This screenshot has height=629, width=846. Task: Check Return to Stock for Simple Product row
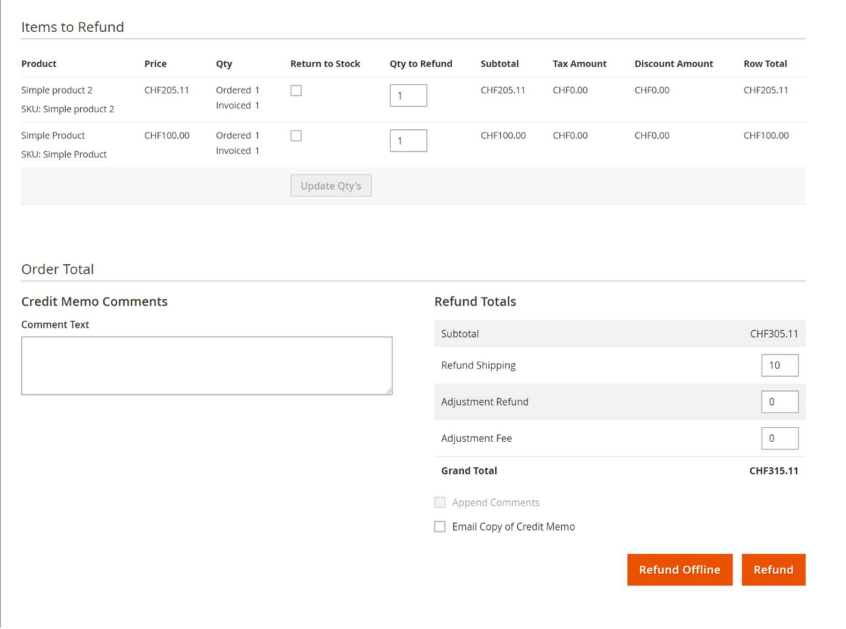(x=296, y=136)
